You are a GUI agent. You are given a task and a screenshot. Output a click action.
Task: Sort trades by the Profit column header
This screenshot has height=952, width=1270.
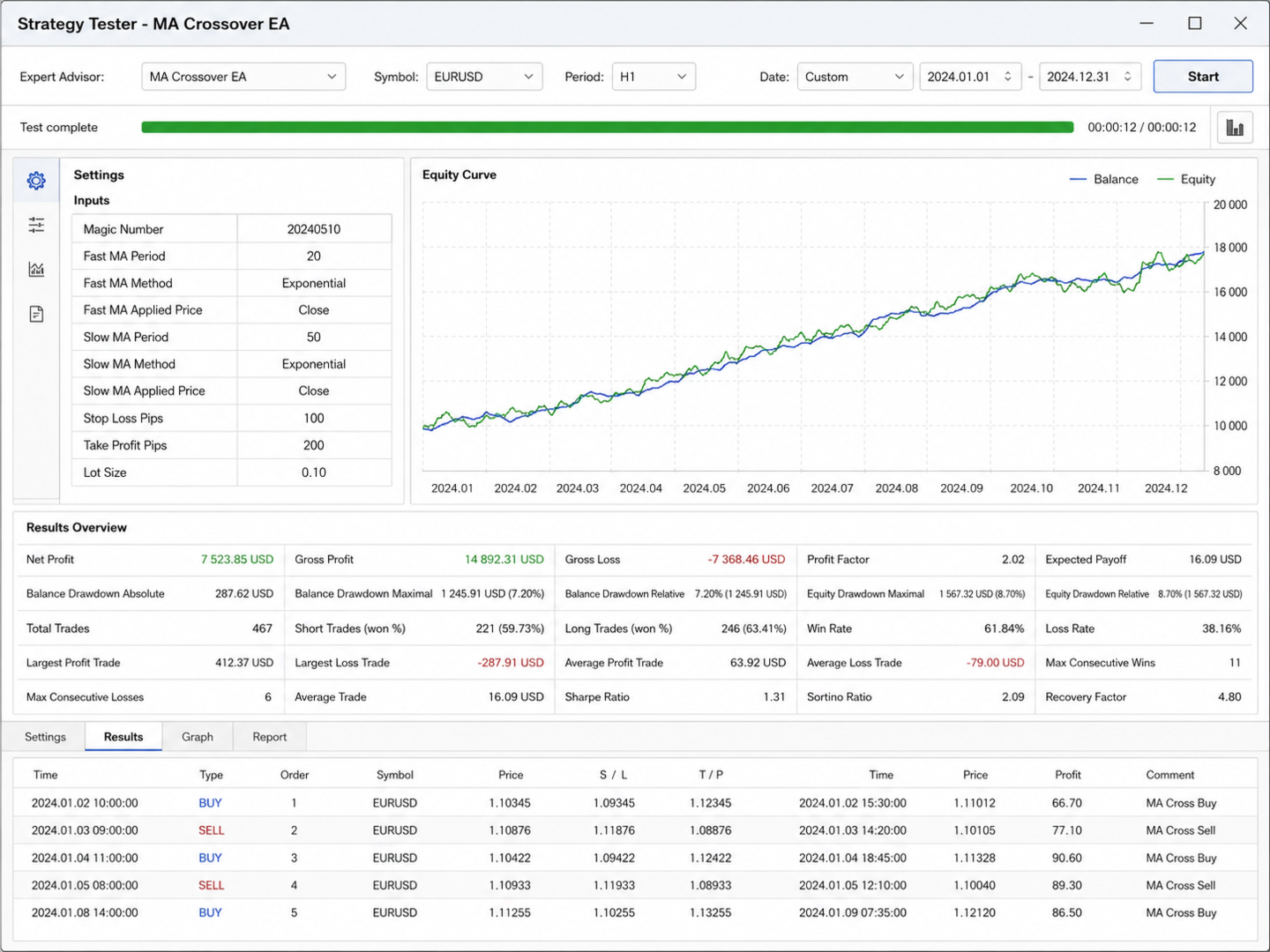[1068, 775]
